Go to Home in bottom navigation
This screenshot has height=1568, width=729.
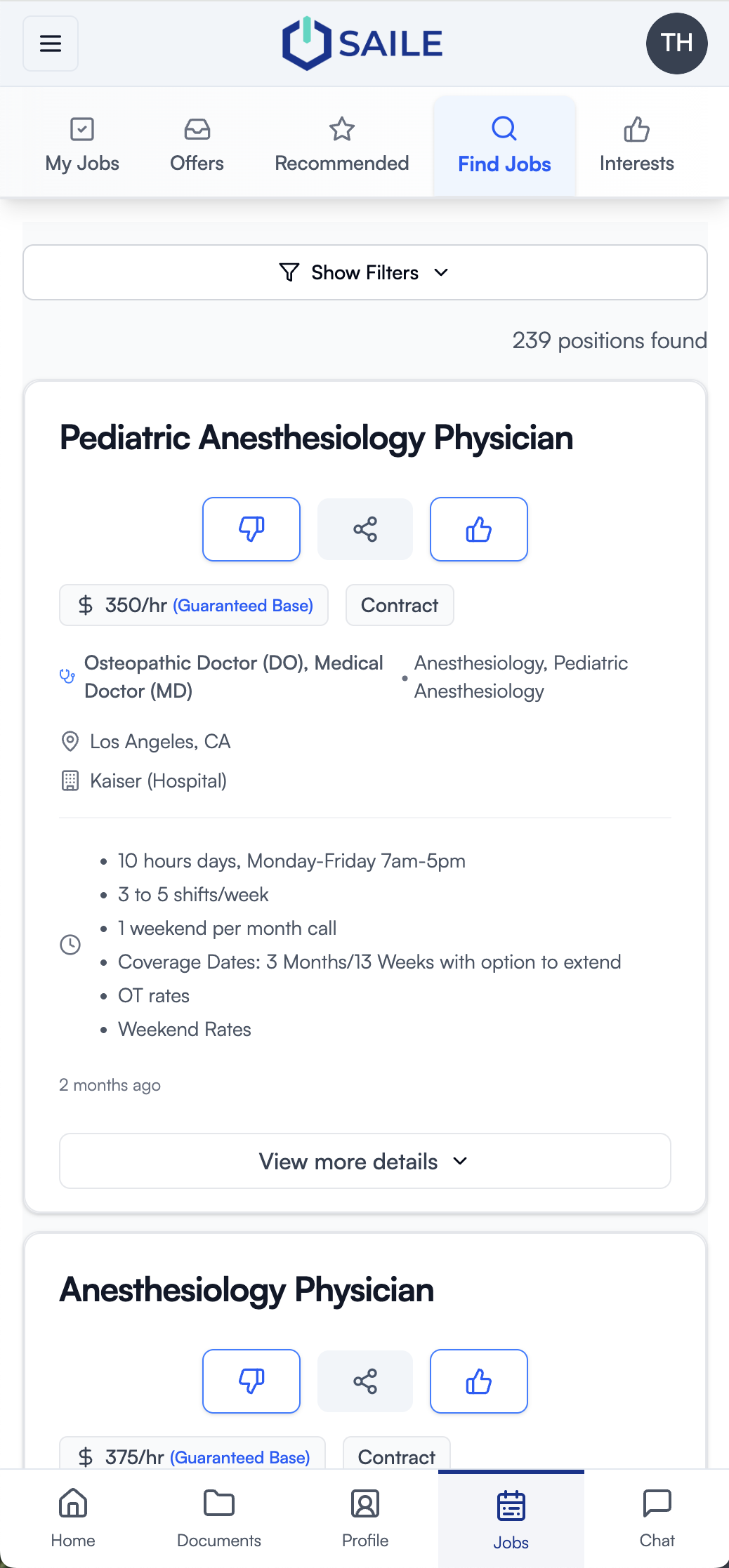[73, 1519]
